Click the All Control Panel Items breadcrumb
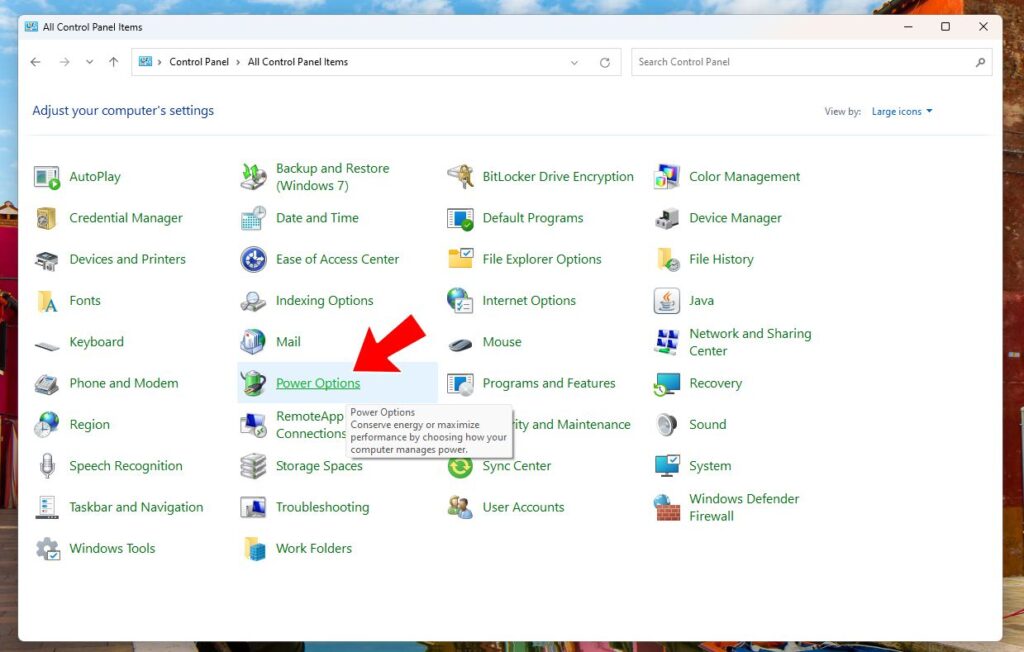Viewport: 1024px width, 652px height. coord(298,62)
